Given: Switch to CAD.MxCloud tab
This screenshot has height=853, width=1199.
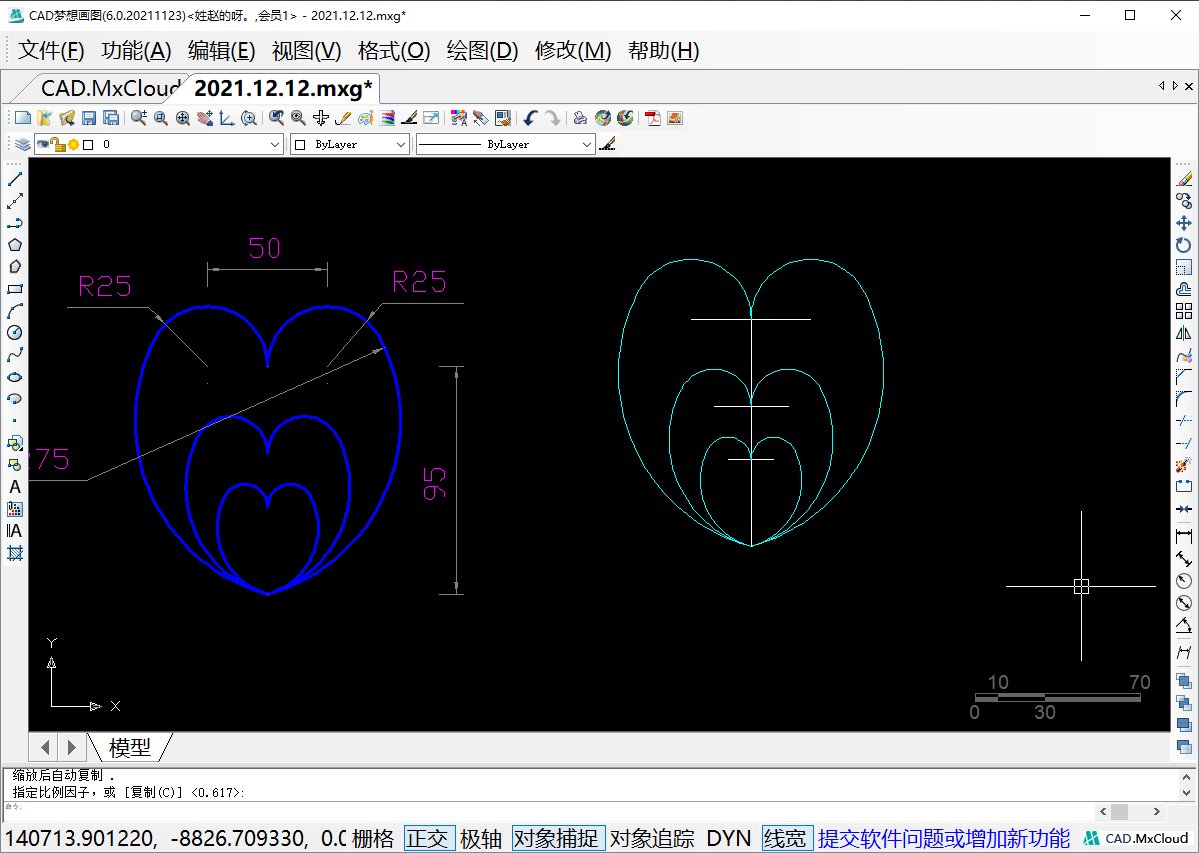Looking at the screenshot, I should (x=110, y=89).
